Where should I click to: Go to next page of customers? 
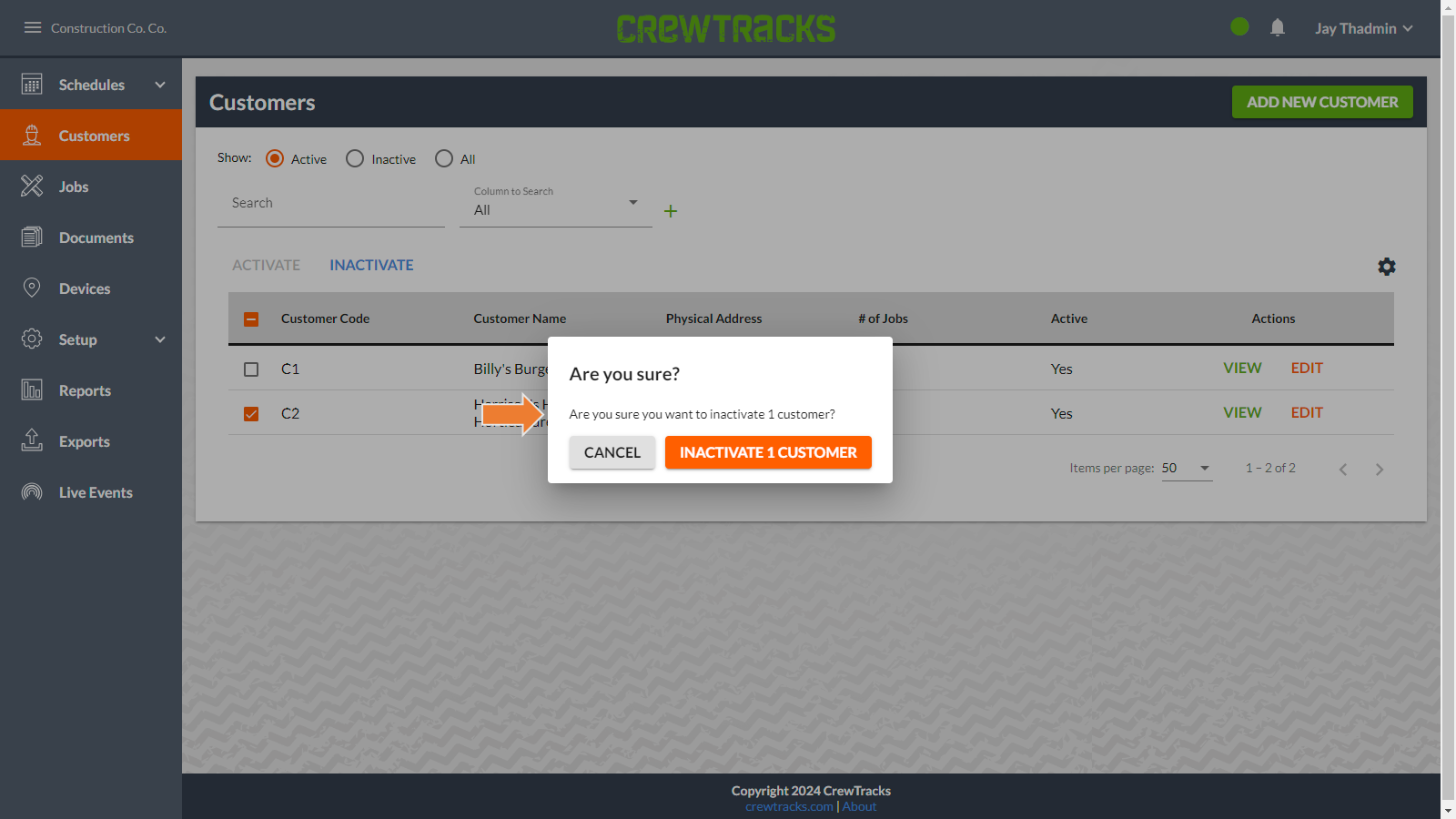pos(1380,470)
